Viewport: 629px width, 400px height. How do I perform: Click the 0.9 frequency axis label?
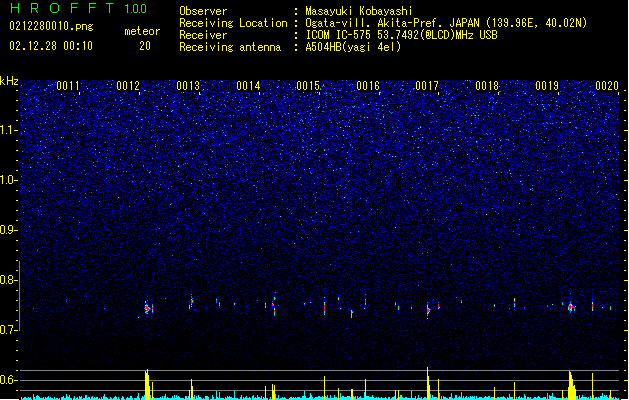coord(8,230)
